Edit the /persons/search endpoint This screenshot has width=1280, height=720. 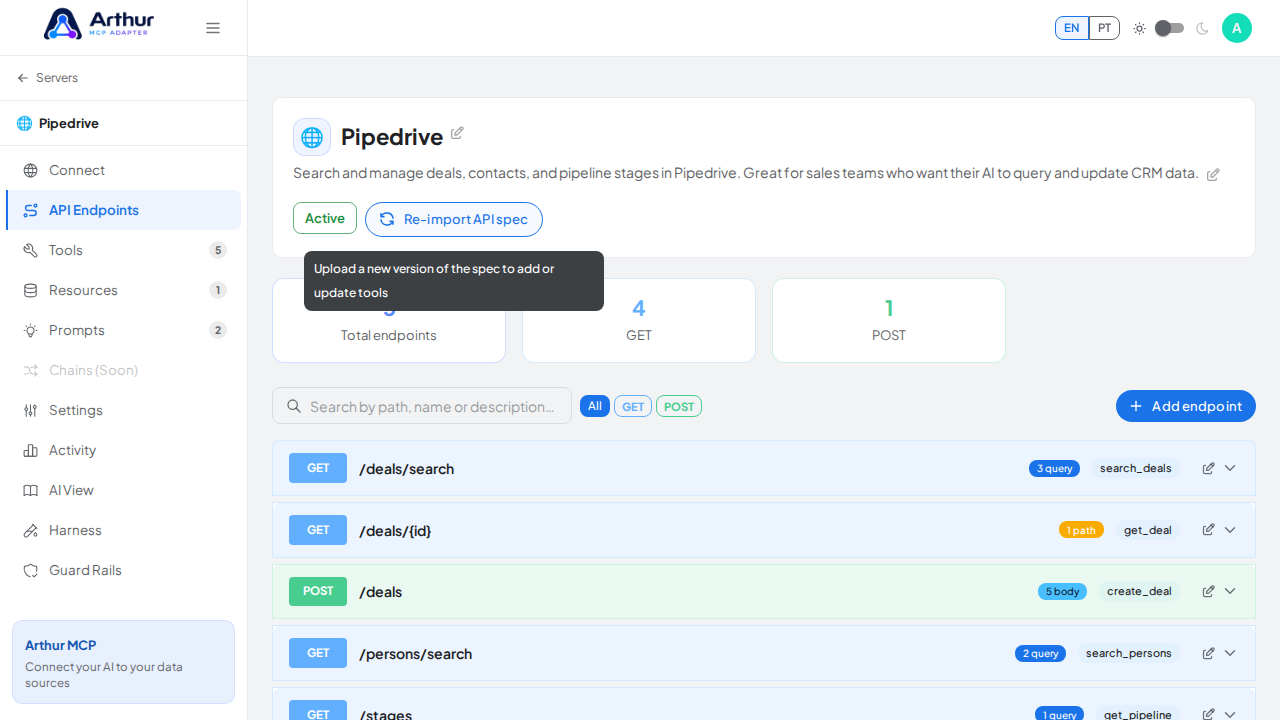point(1208,653)
